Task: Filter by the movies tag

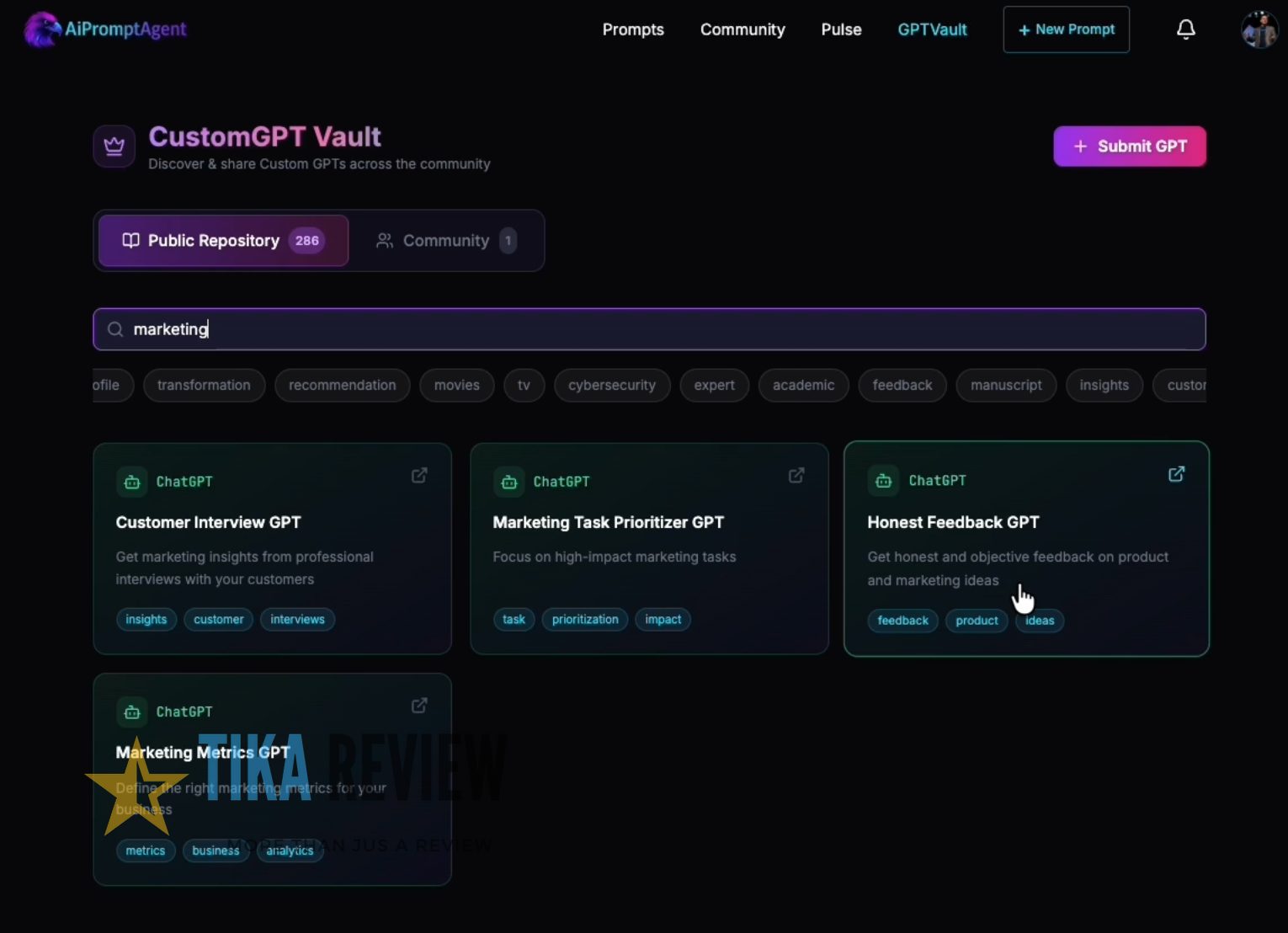Action: (456, 386)
